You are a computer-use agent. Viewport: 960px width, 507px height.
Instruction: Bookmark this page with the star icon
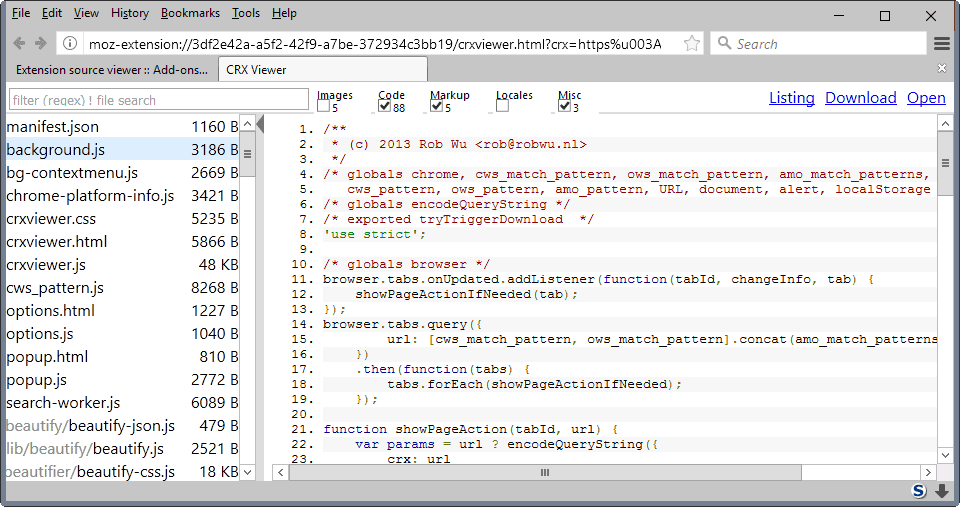pyautogui.click(x=692, y=43)
